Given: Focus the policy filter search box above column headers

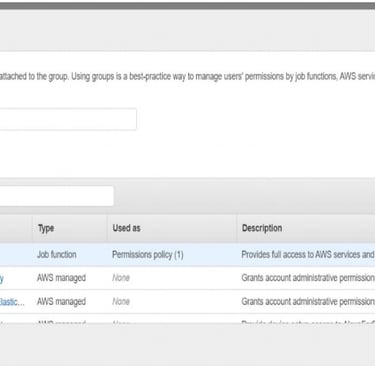Looking at the screenshot, I should click(57, 196).
